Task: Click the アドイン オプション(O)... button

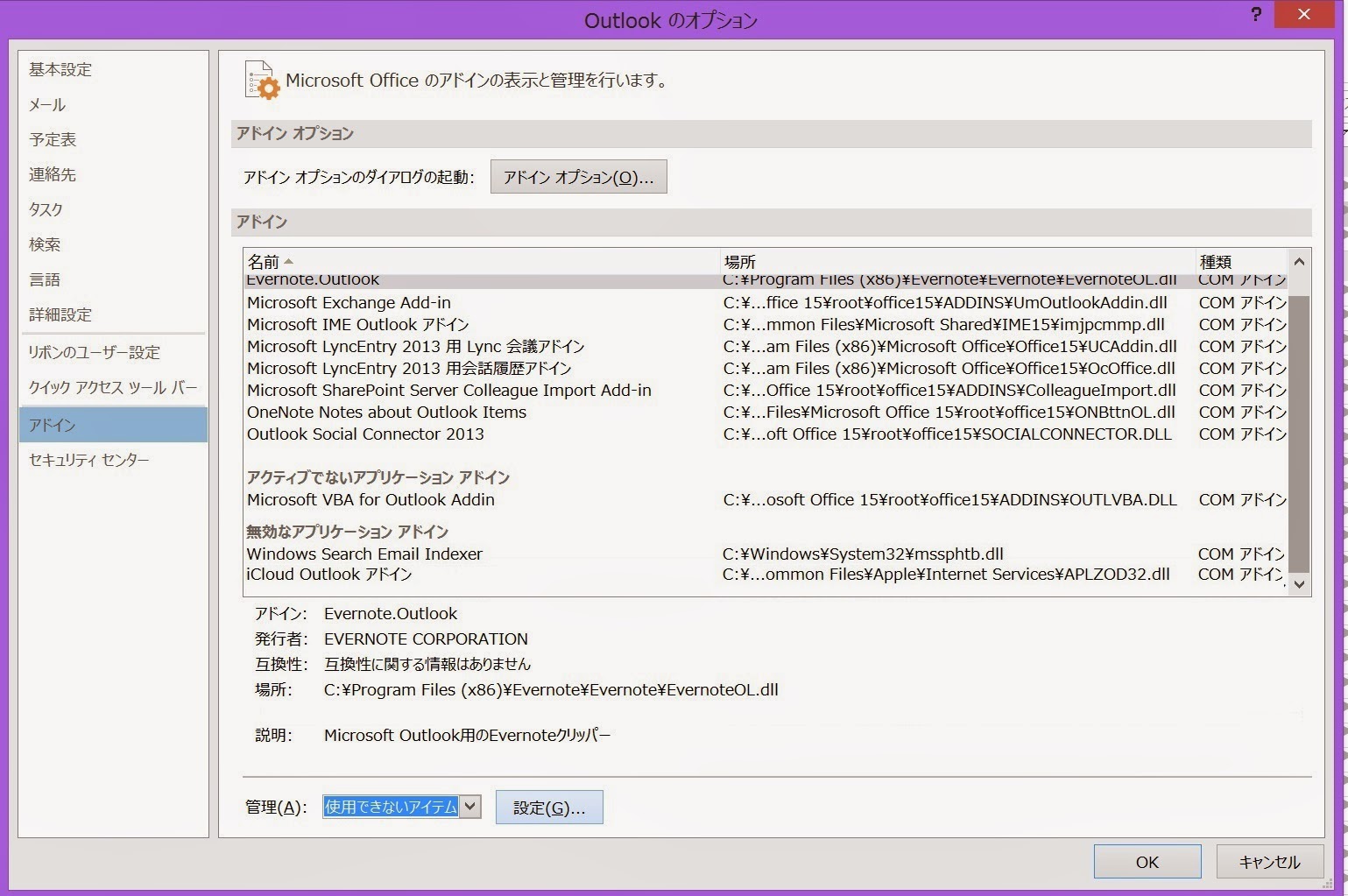Action: pyautogui.click(x=578, y=177)
